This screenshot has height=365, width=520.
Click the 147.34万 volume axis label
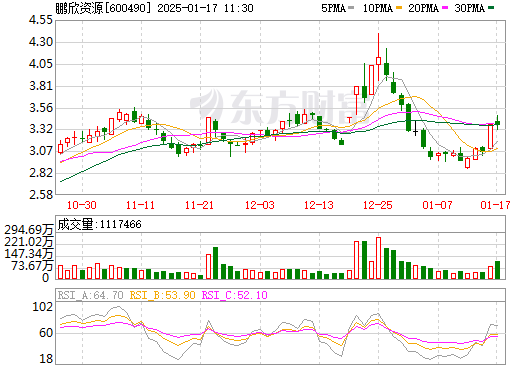tap(29, 254)
